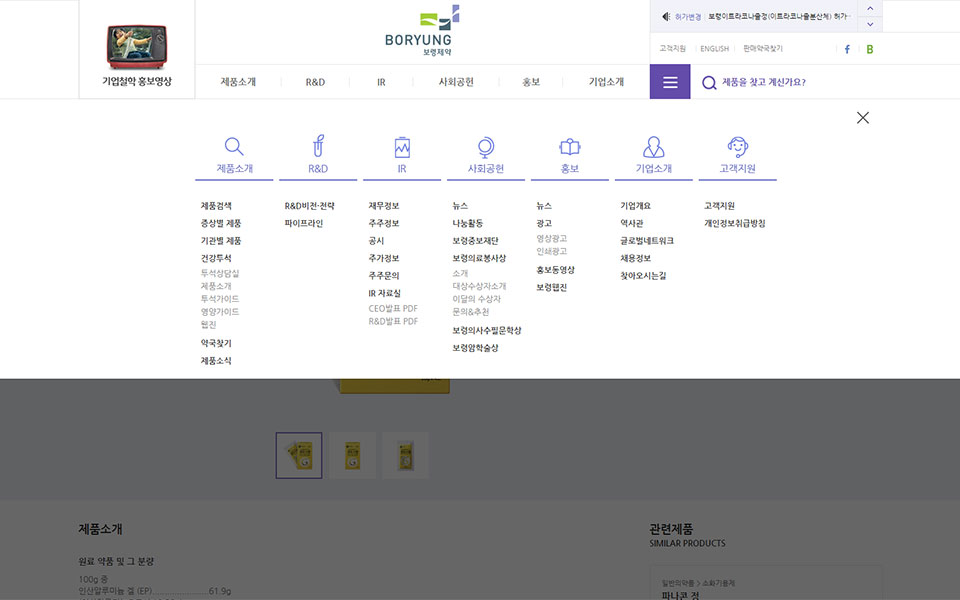The height and width of the screenshot is (600, 960).
Task: Open the green B blog icon
Action: pos(870,49)
